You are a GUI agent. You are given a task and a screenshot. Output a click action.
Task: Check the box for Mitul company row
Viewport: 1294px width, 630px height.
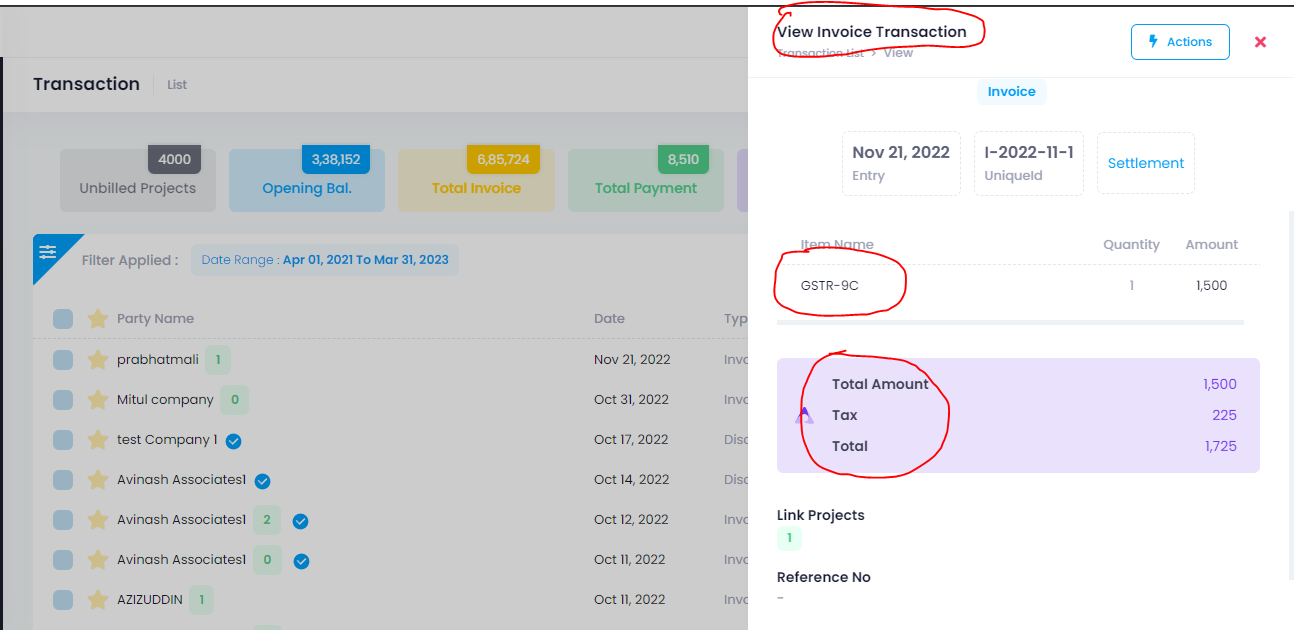coord(63,400)
